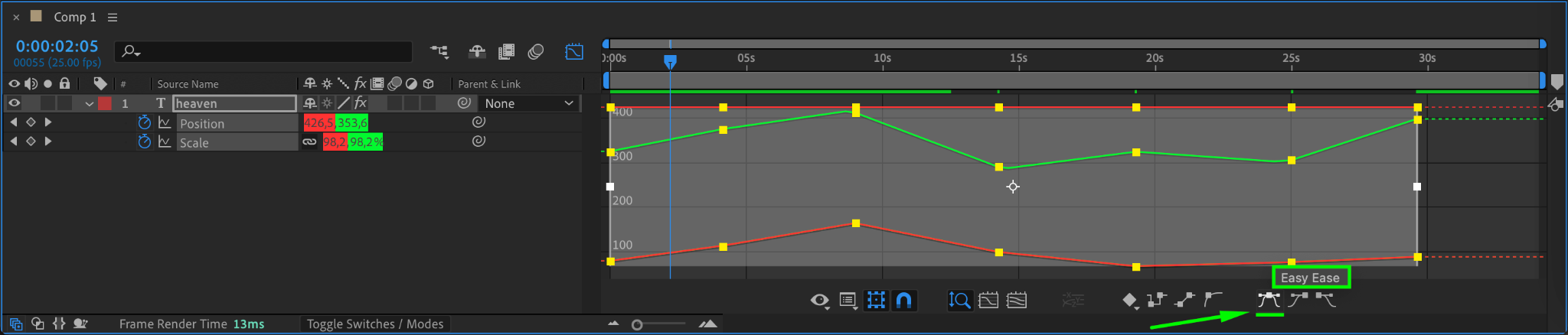Screen dimensions: 1568x335
Task: Include Position in graph editor set
Action: tap(165, 122)
